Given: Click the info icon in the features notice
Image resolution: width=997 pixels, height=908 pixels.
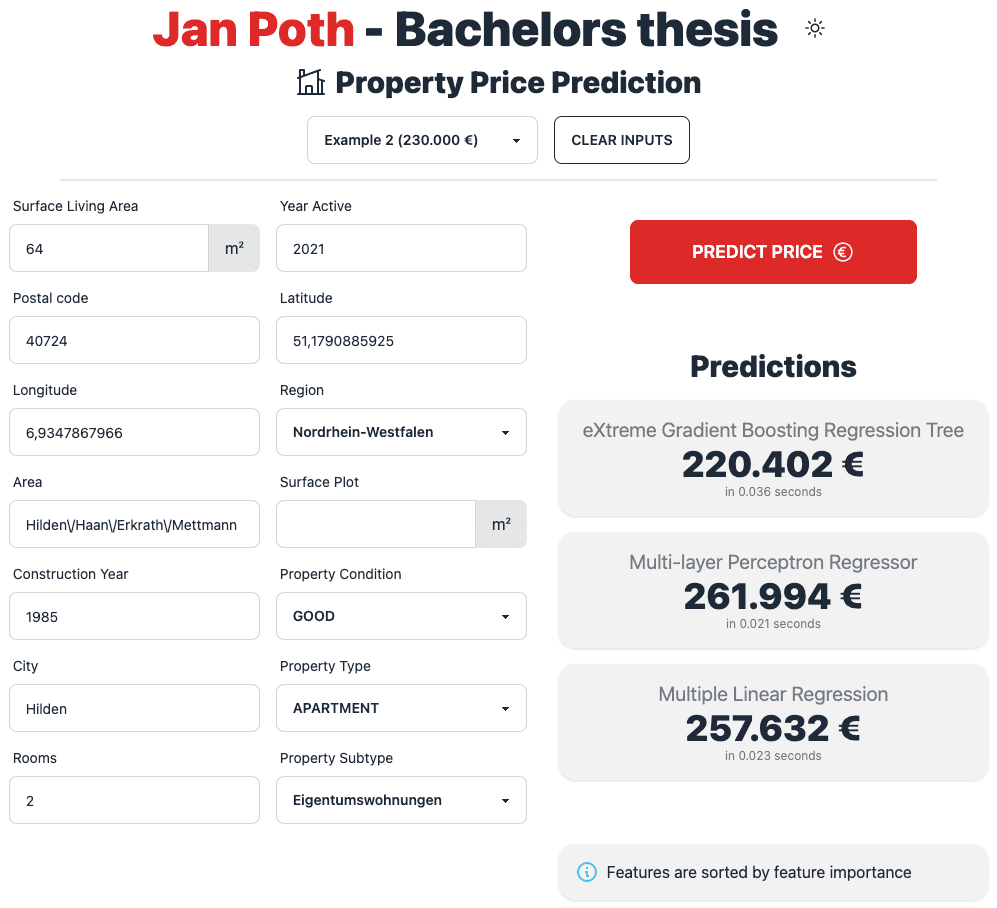Looking at the screenshot, I should coord(588,872).
